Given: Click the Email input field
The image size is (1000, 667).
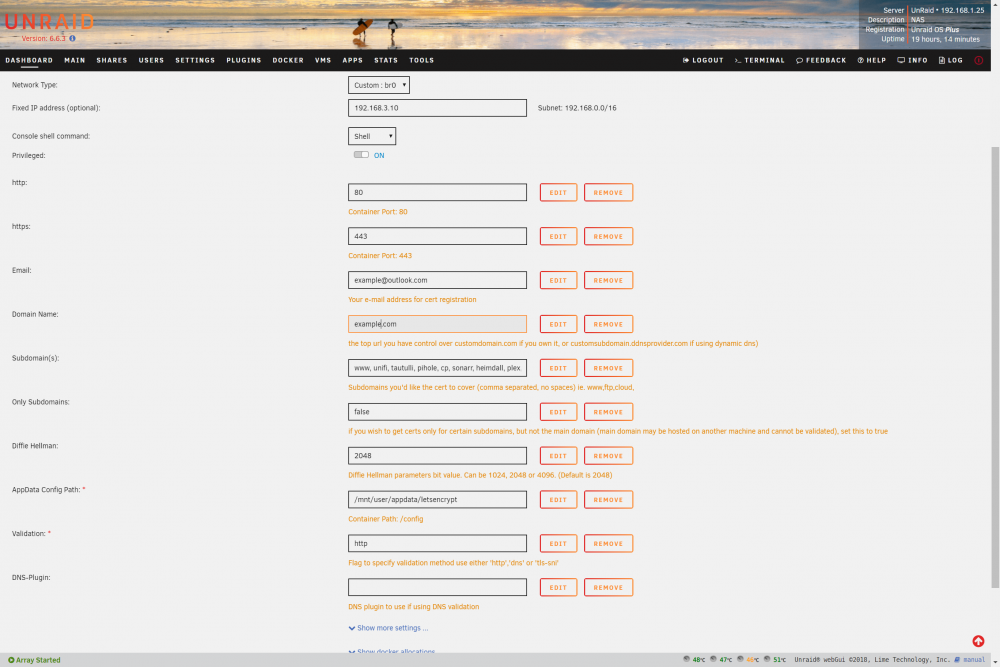Looking at the screenshot, I should click(438, 280).
